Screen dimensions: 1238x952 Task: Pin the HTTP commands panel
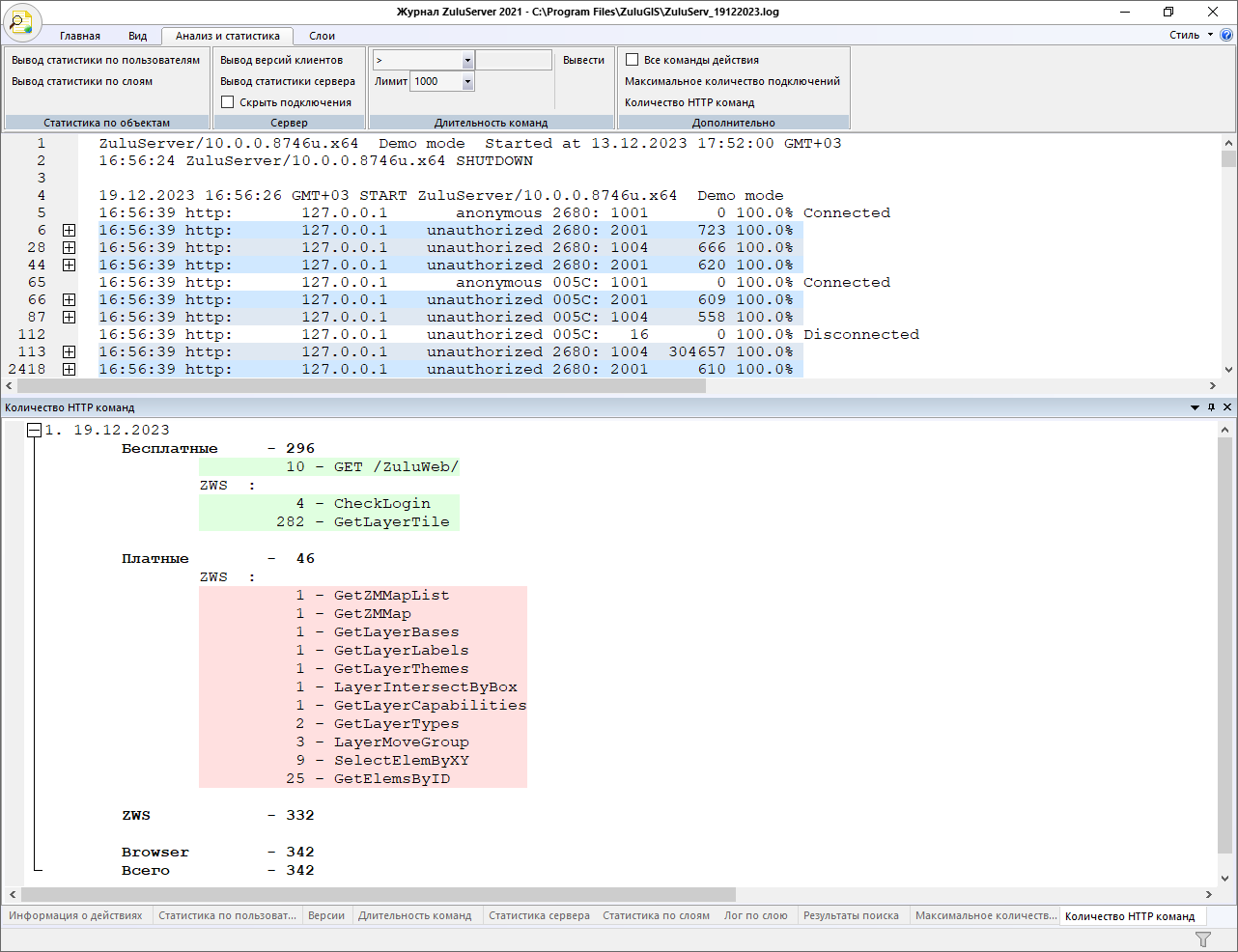[1211, 407]
